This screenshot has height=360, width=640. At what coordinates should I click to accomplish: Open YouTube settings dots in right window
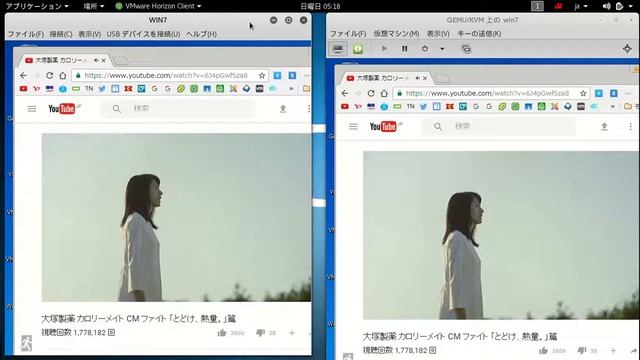pyautogui.click(x=631, y=127)
